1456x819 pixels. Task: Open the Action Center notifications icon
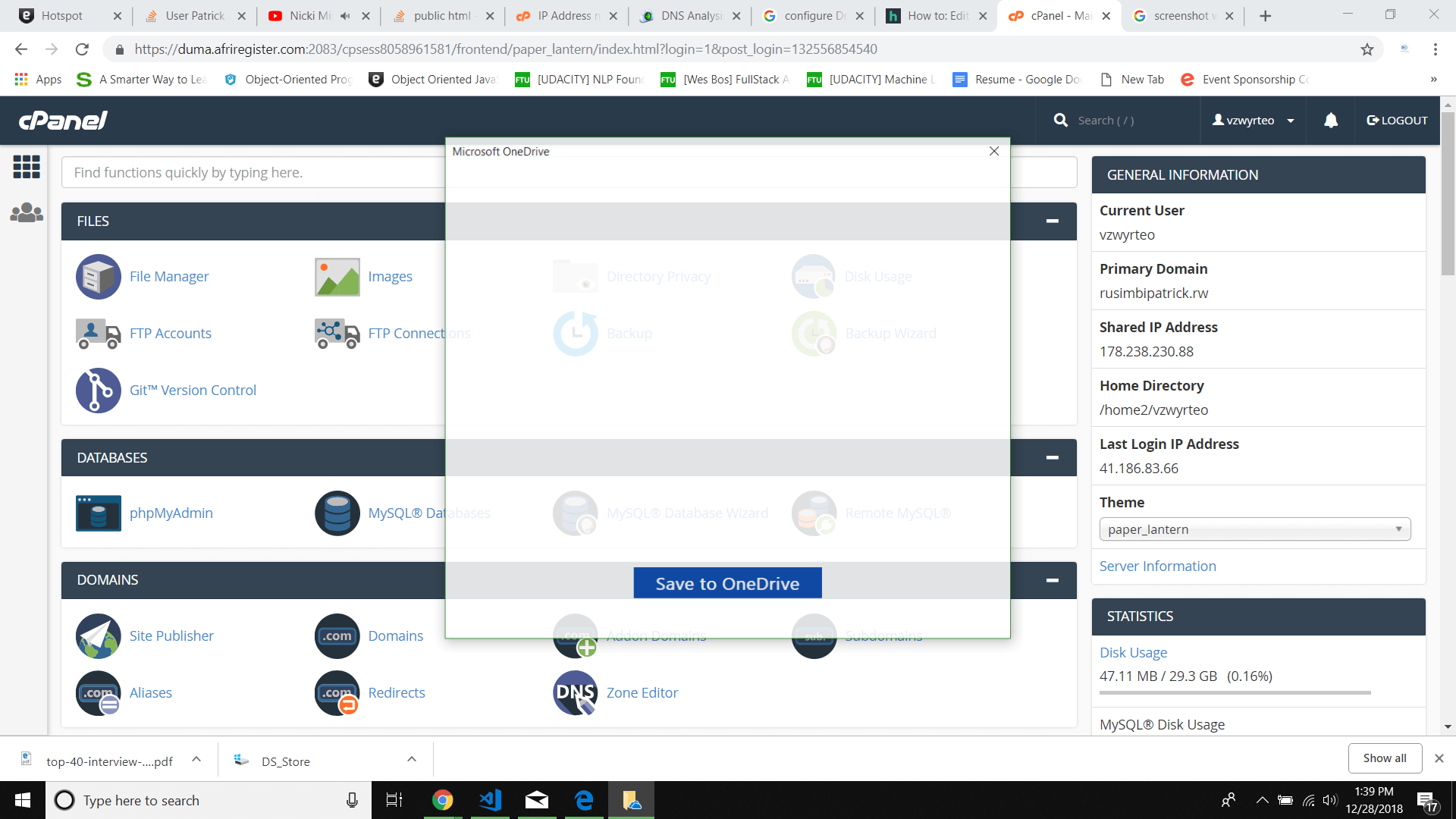pos(1427,801)
